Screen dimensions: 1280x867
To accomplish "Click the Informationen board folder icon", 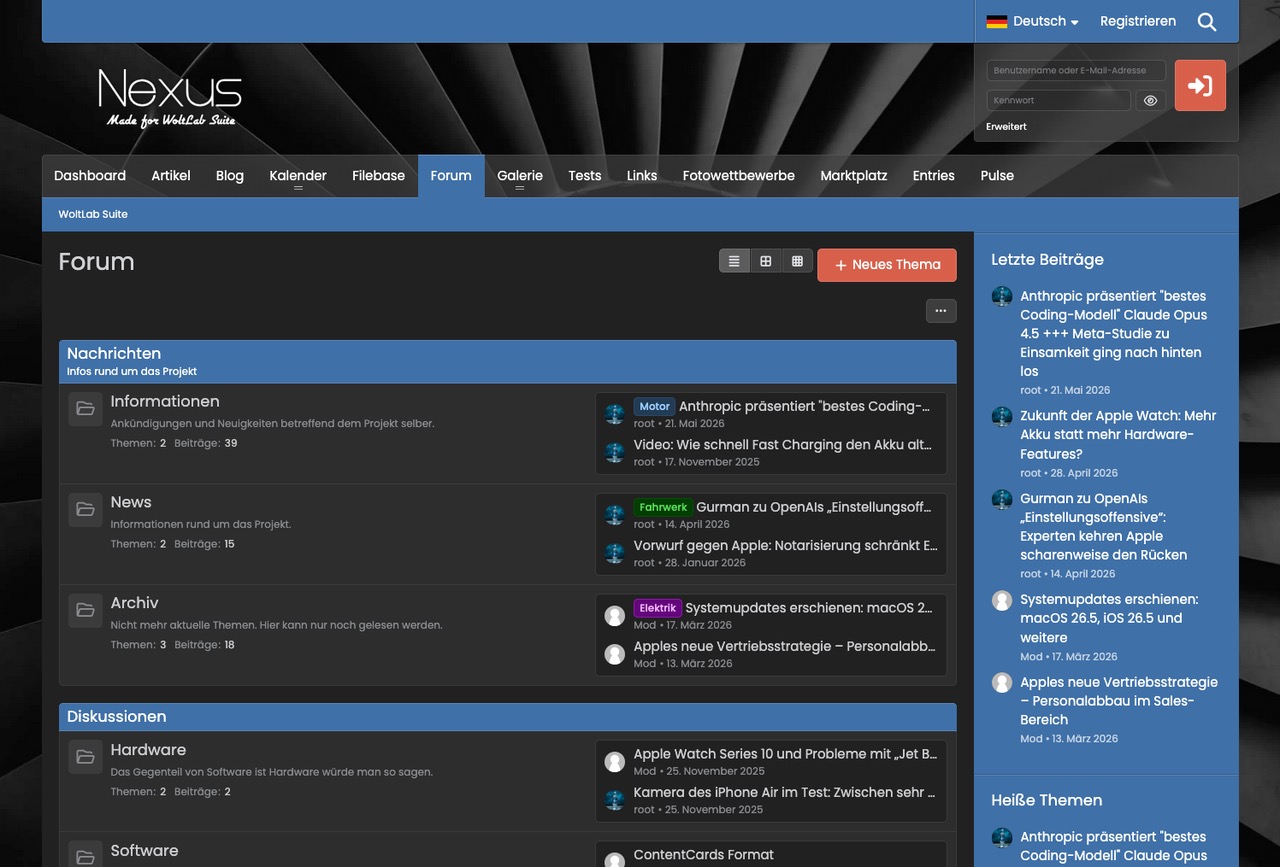I will click(86, 409).
